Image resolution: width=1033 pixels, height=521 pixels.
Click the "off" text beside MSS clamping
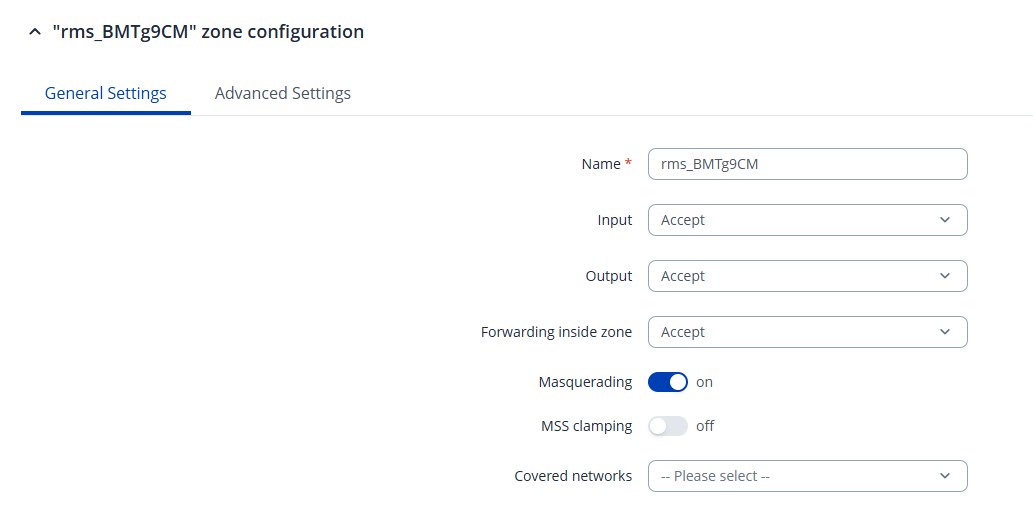point(705,426)
